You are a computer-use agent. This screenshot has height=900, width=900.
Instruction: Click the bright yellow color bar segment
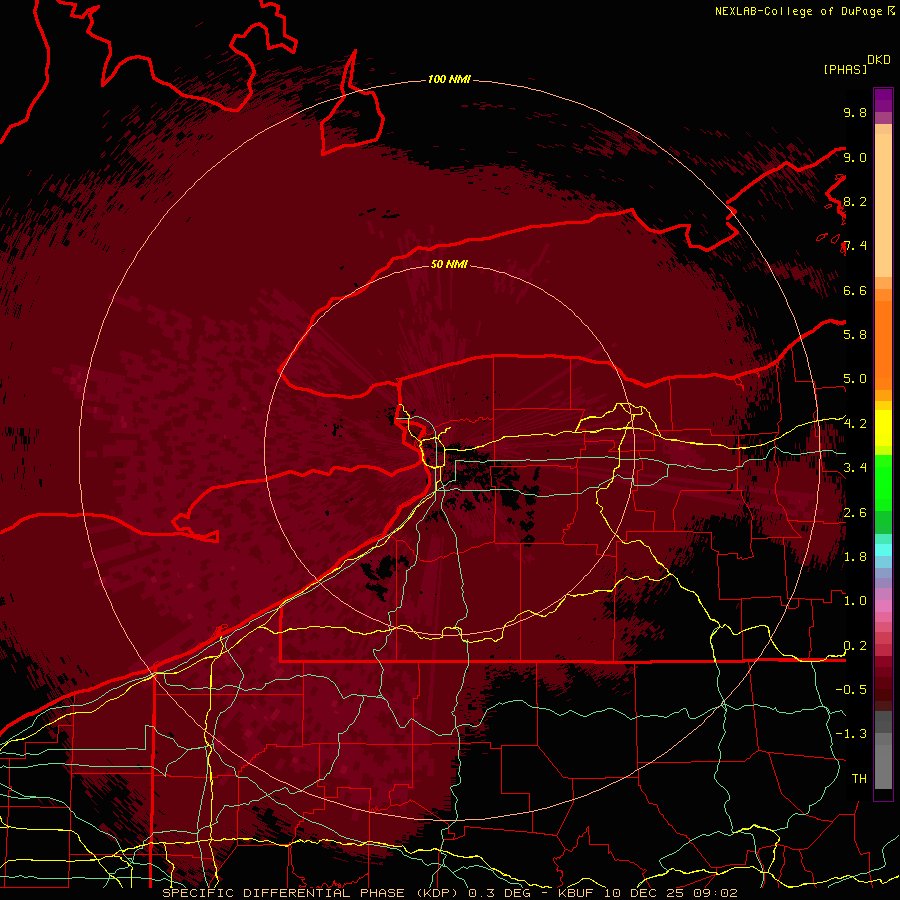[883, 428]
